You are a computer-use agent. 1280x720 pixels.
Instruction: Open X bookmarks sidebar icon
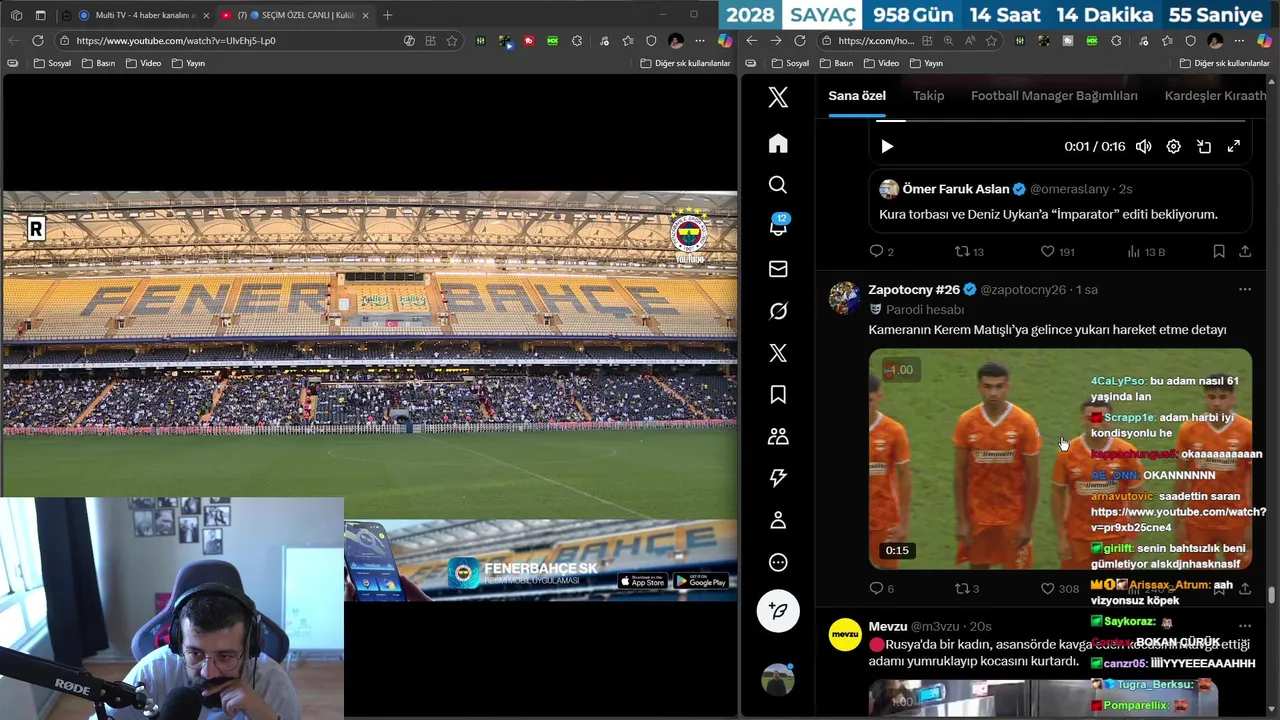pyautogui.click(x=778, y=395)
